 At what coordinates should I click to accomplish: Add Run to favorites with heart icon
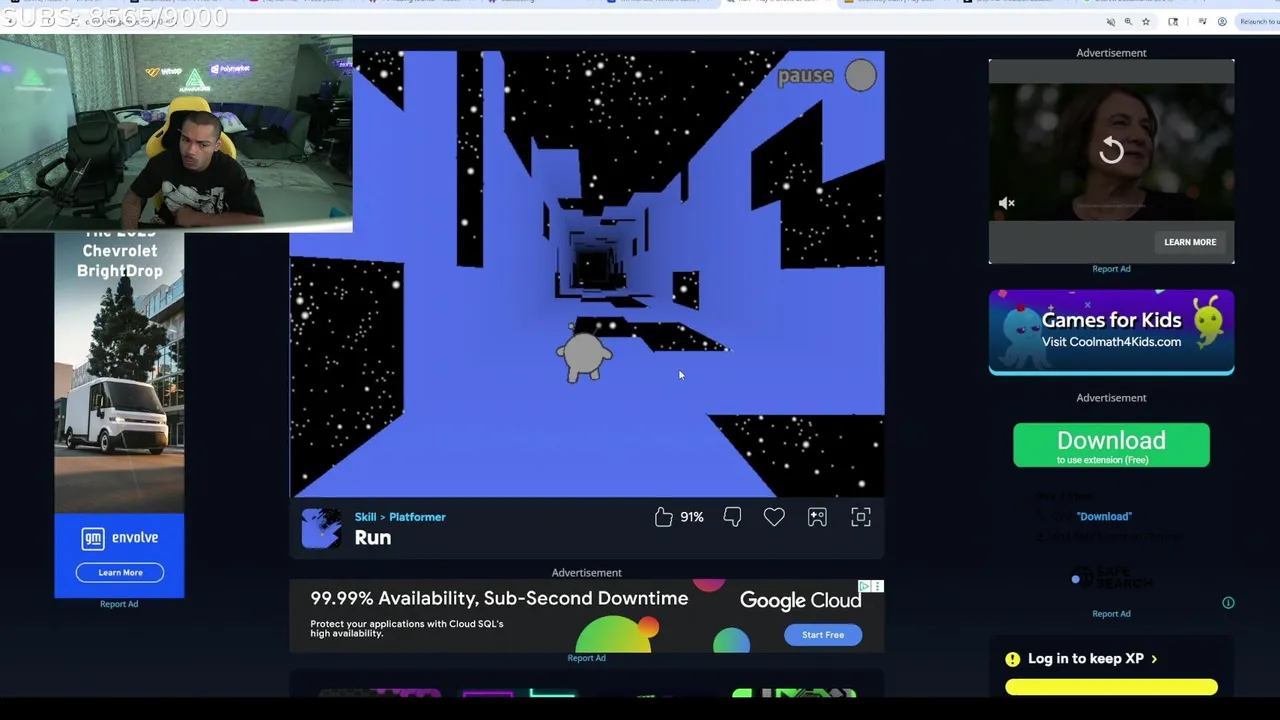pos(774,517)
